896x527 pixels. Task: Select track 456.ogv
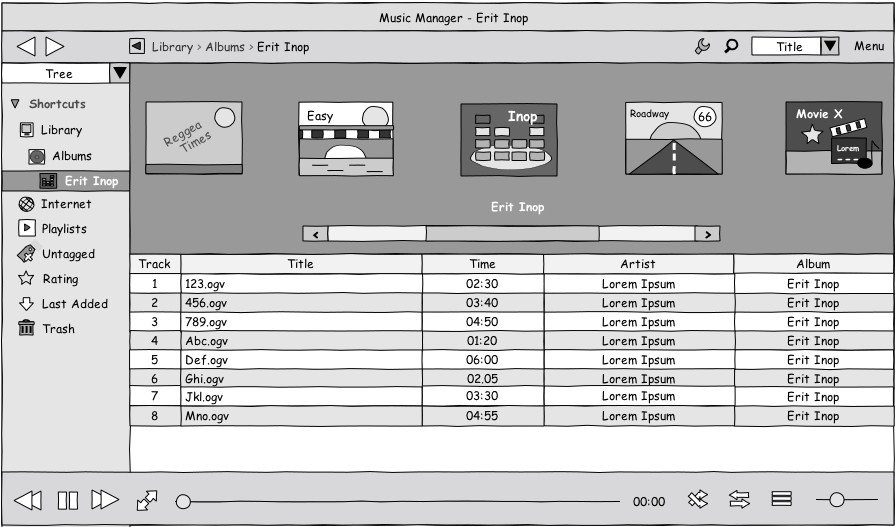click(511, 303)
